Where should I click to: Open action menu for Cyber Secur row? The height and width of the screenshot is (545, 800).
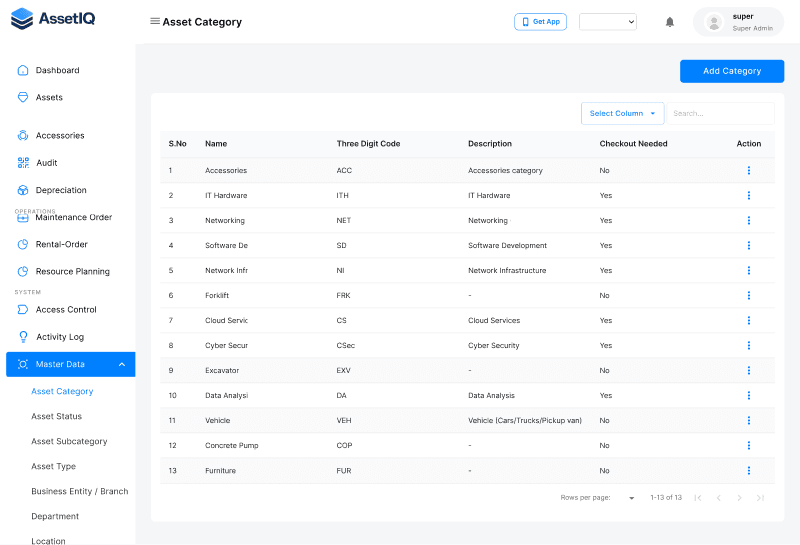coord(748,345)
